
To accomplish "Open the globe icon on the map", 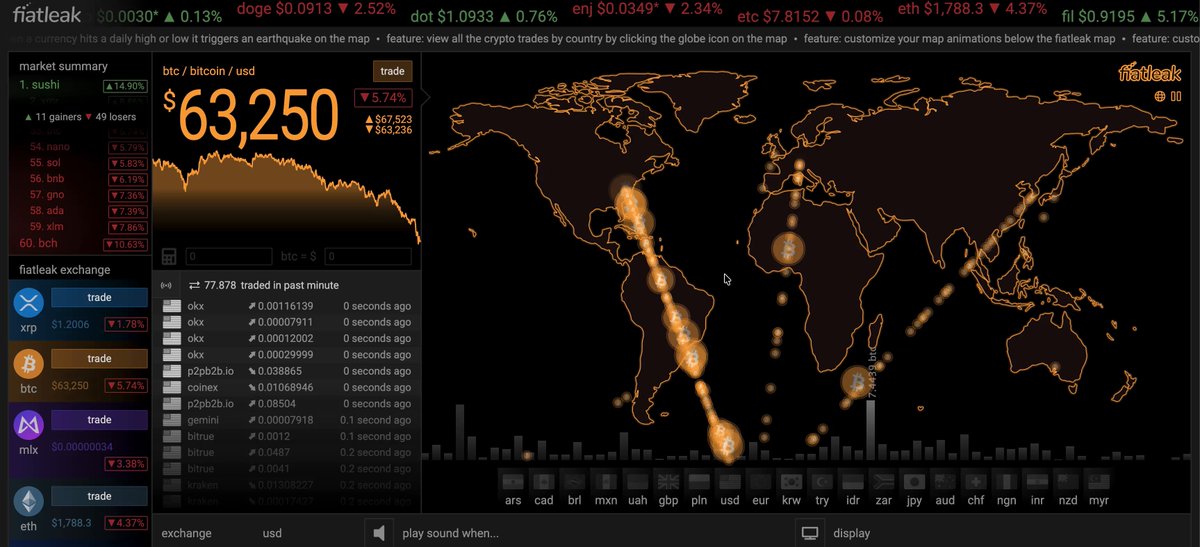I will pyautogui.click(x=1160, y=96).
